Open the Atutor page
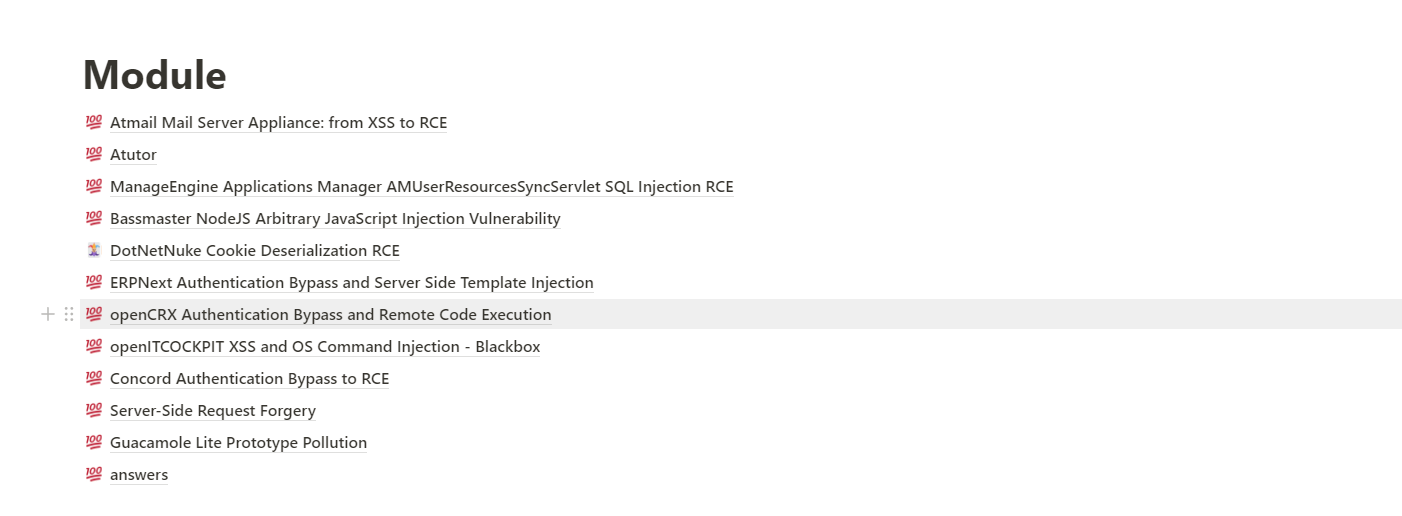The image size is (1402, 516). click(x=133, y=155)
